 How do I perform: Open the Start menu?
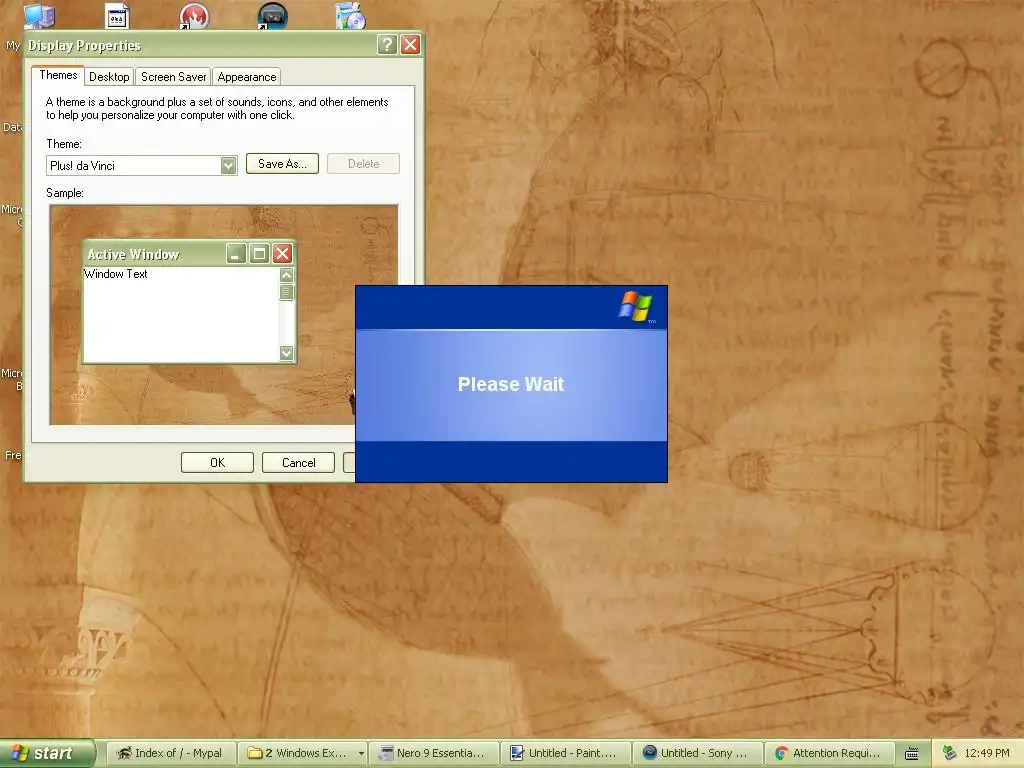[47, 753]
